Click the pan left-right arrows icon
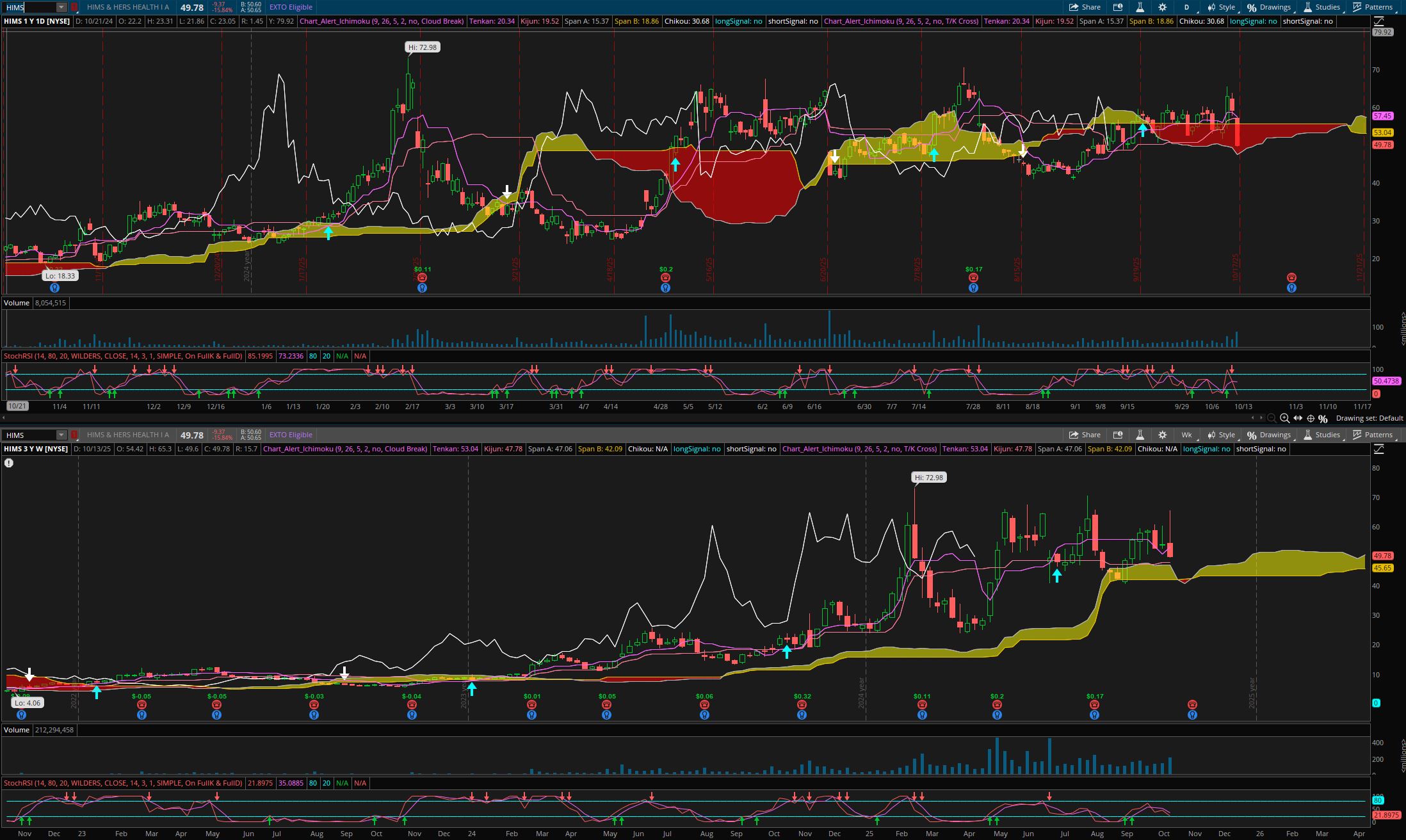Viewport: 1406px width, 840px height. click(1298, 418)
